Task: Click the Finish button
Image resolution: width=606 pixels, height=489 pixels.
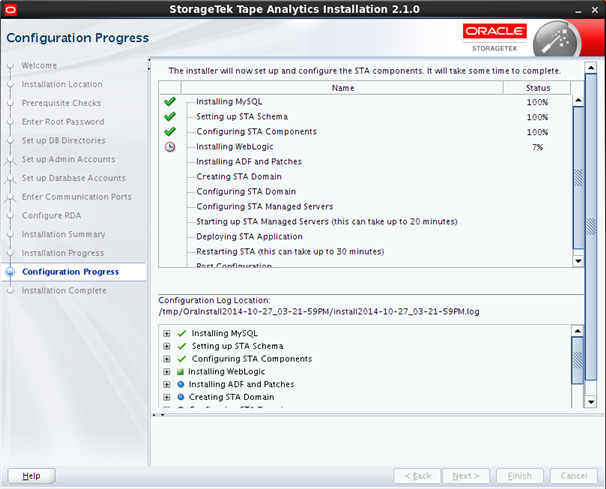Action: [520, 476]
